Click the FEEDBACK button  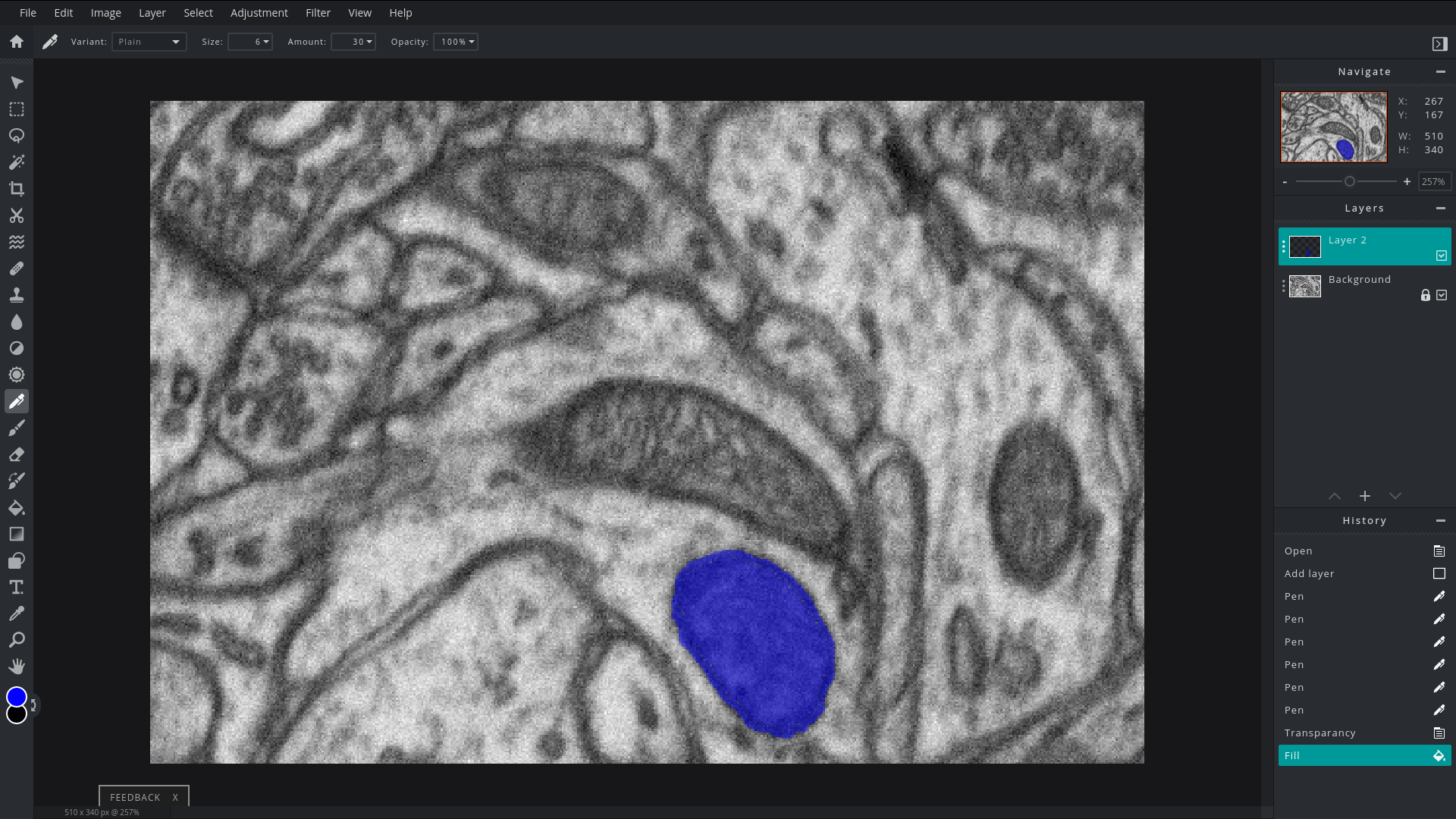pos(135,797)
